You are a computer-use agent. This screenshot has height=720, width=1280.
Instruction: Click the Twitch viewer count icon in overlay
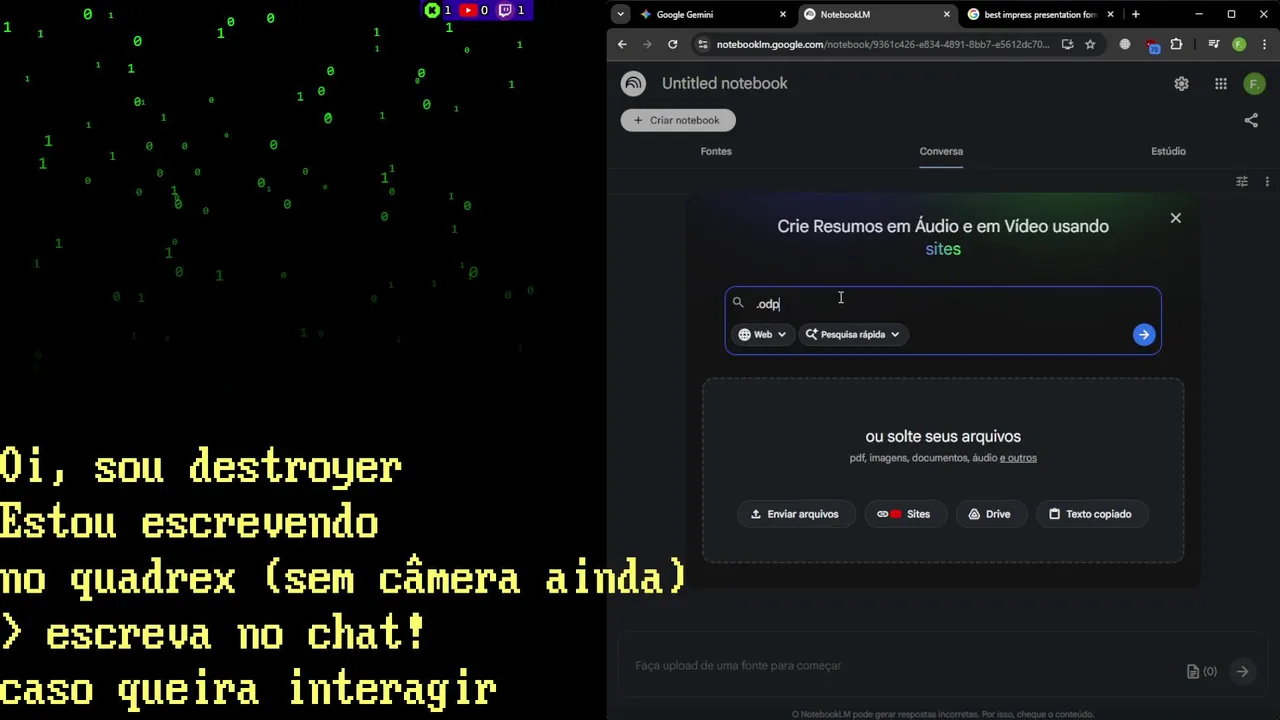point(505,10)
